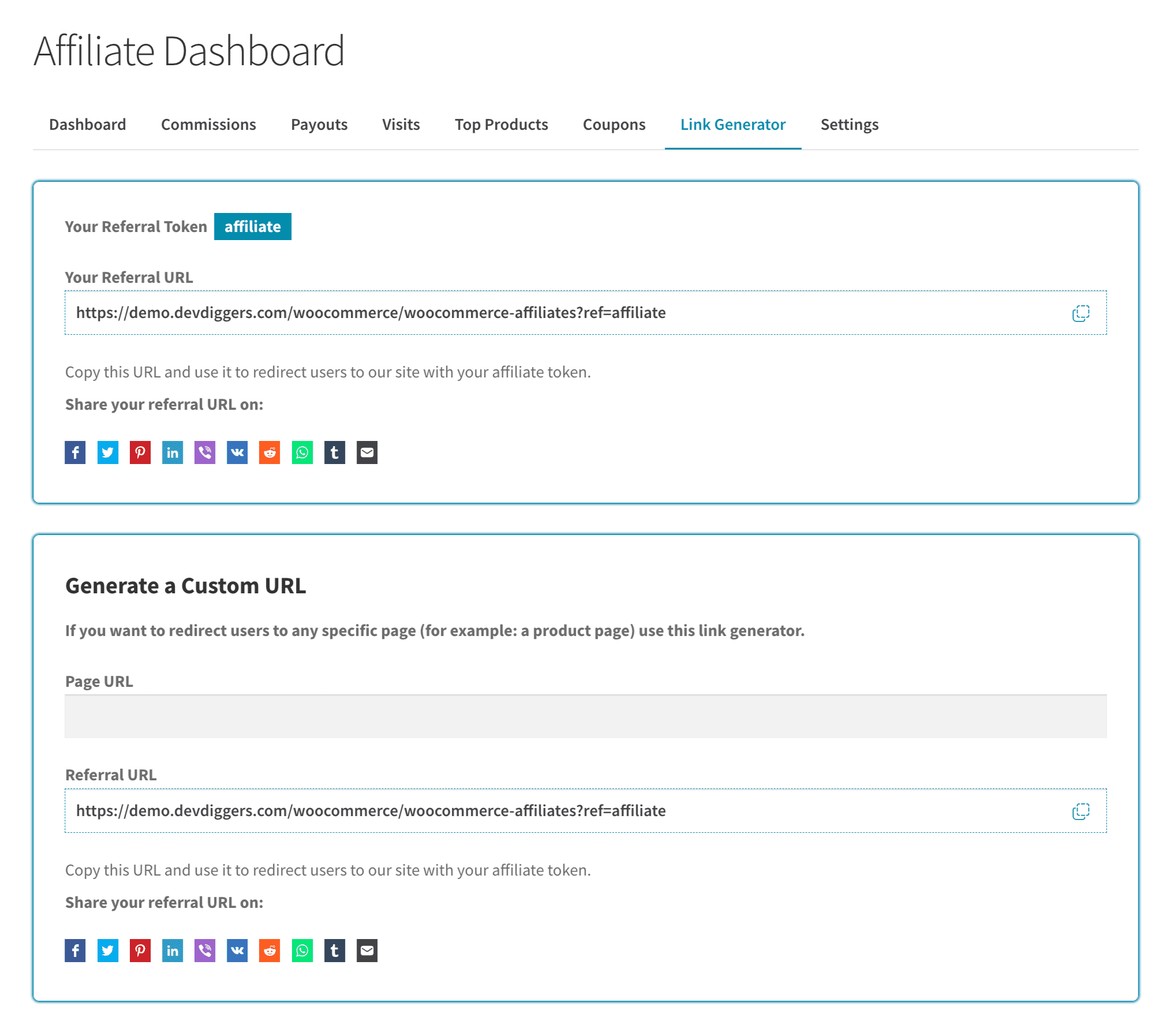Switch to the Commissions tab

pos(208,124)
